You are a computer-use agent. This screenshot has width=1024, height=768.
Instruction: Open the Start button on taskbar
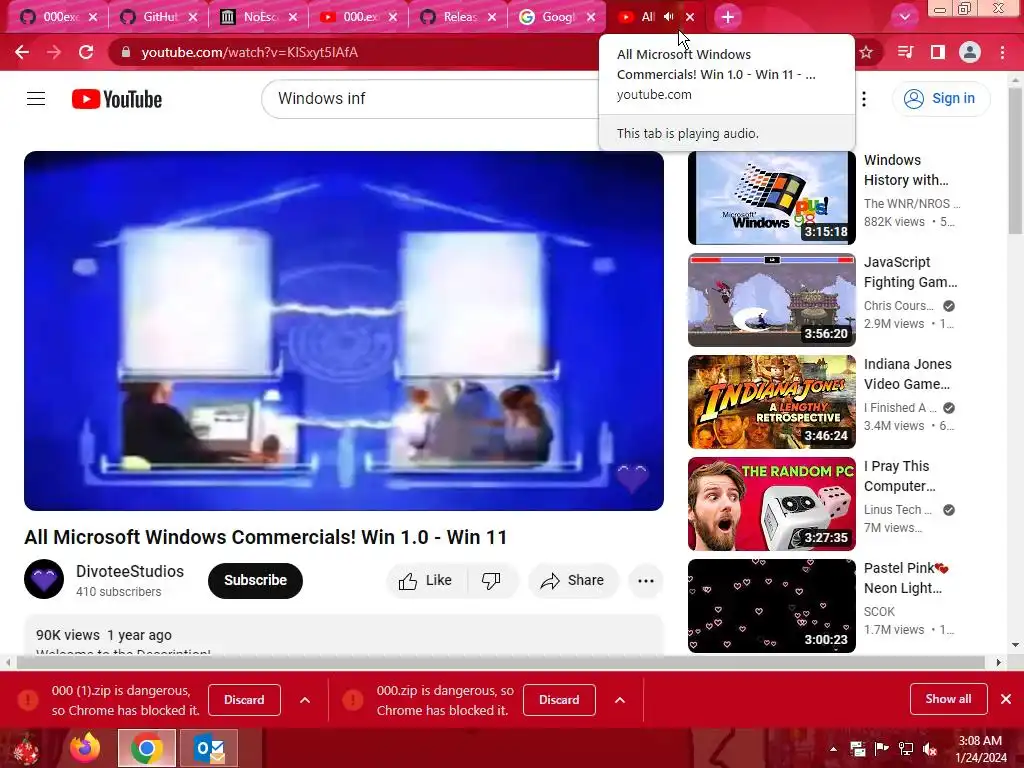[26, 748]
